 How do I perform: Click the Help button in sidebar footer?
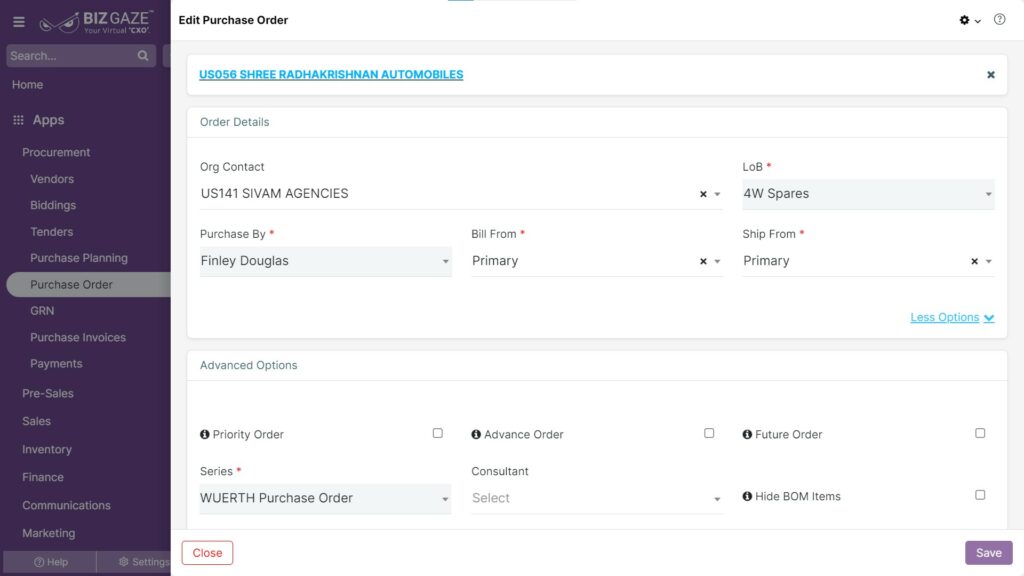50,562
